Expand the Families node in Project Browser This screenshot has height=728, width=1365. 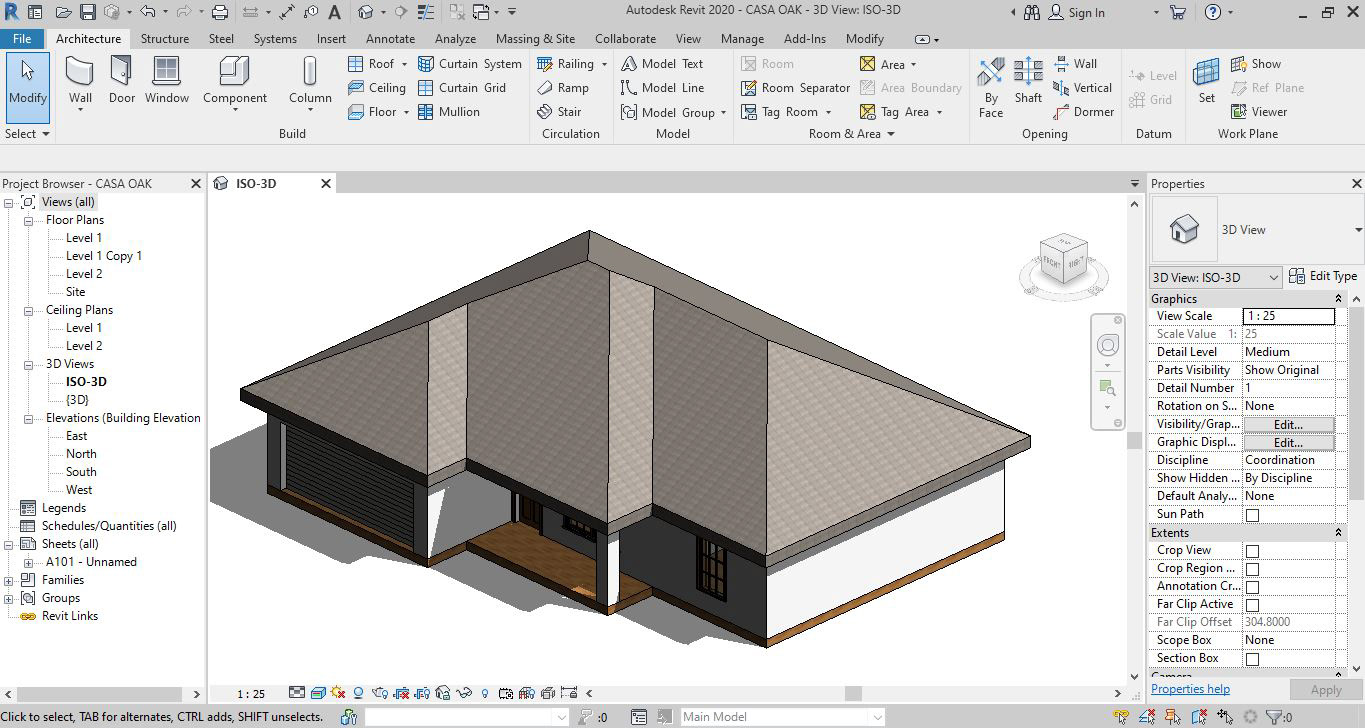pyautogui.click(x=9, y=580)
